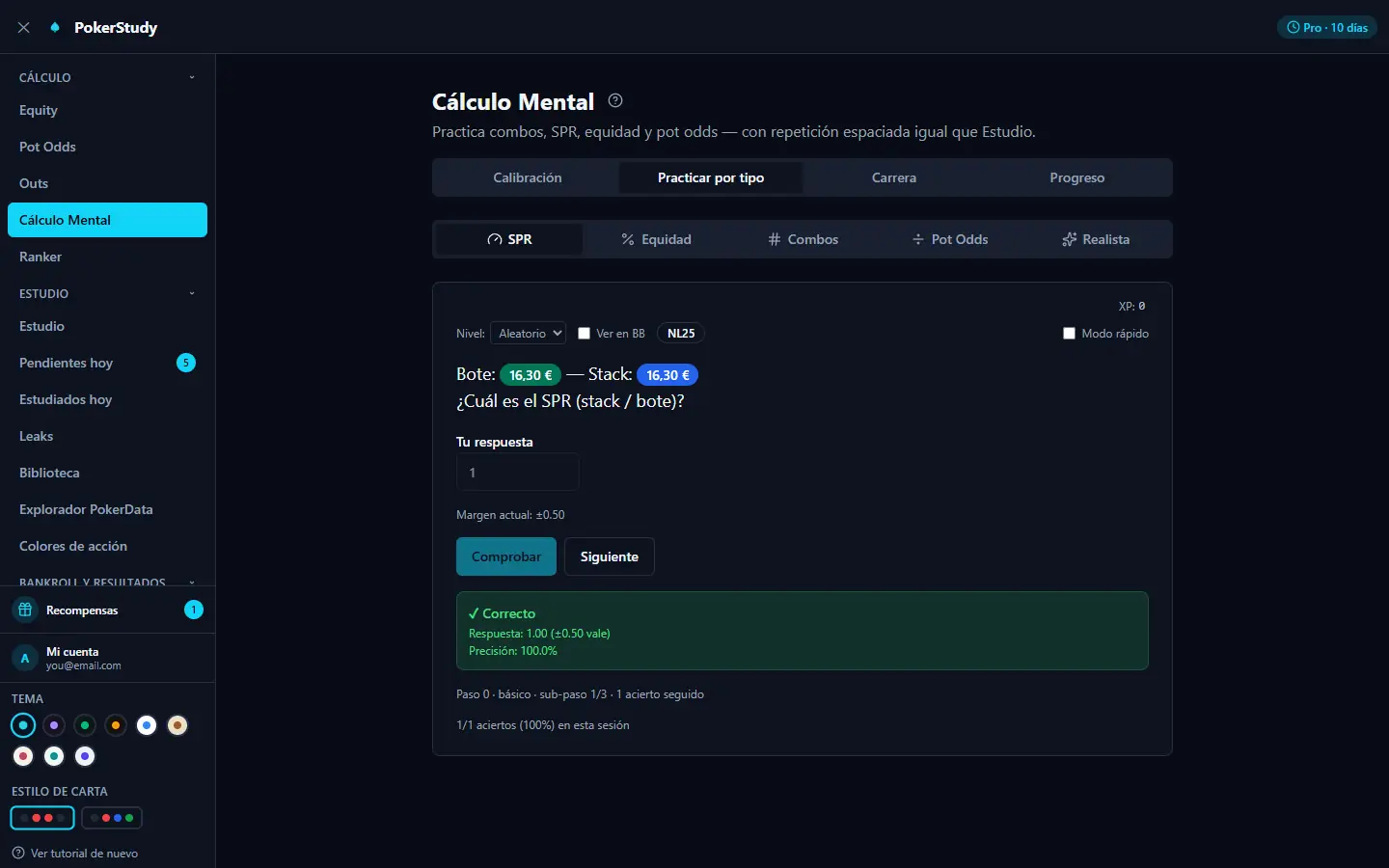
Task: Click the clock icon in Pro badge
Action: pos(1294,28)
